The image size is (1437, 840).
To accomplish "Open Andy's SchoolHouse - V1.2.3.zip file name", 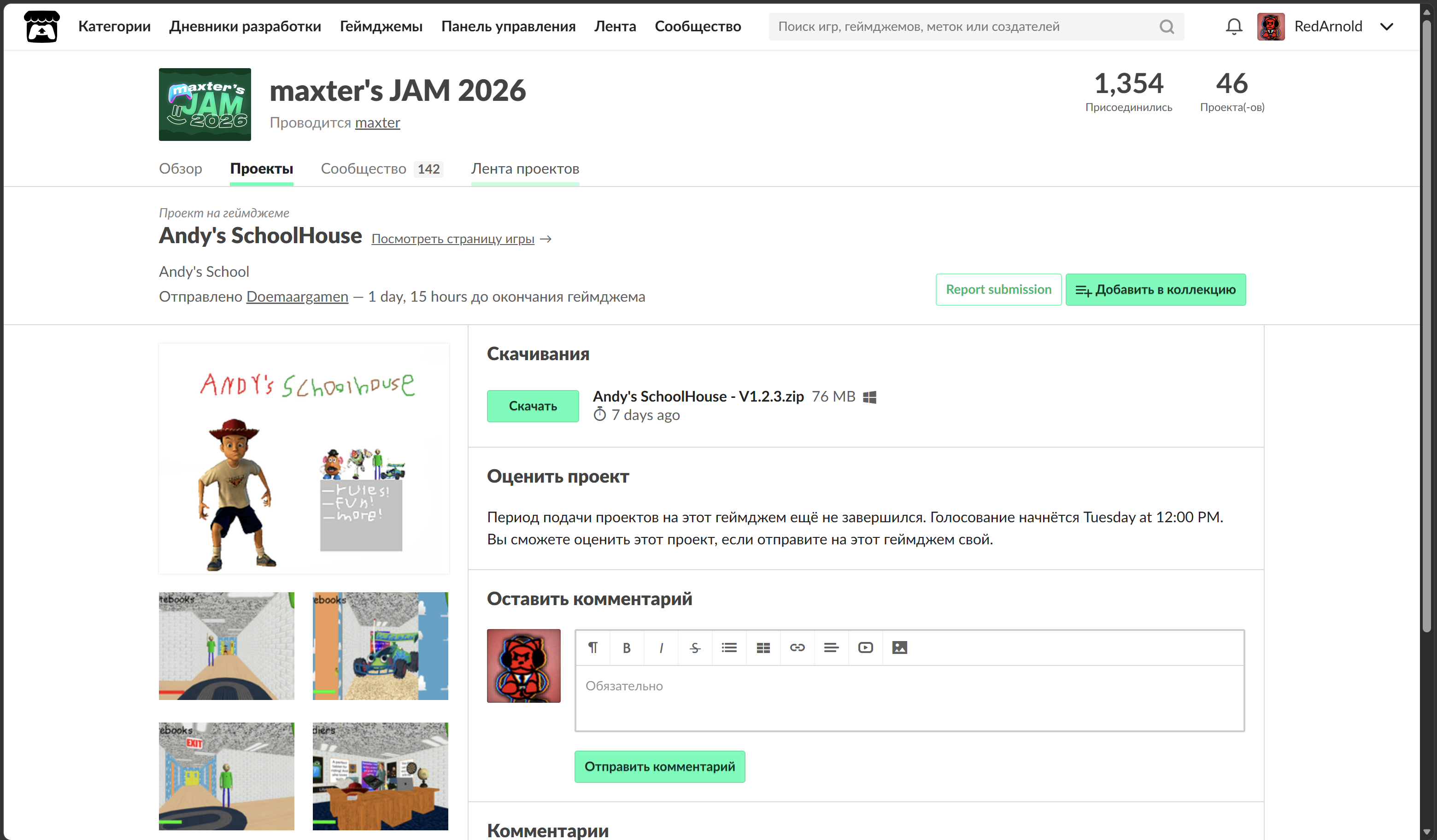I will click(x=698, y=396).
